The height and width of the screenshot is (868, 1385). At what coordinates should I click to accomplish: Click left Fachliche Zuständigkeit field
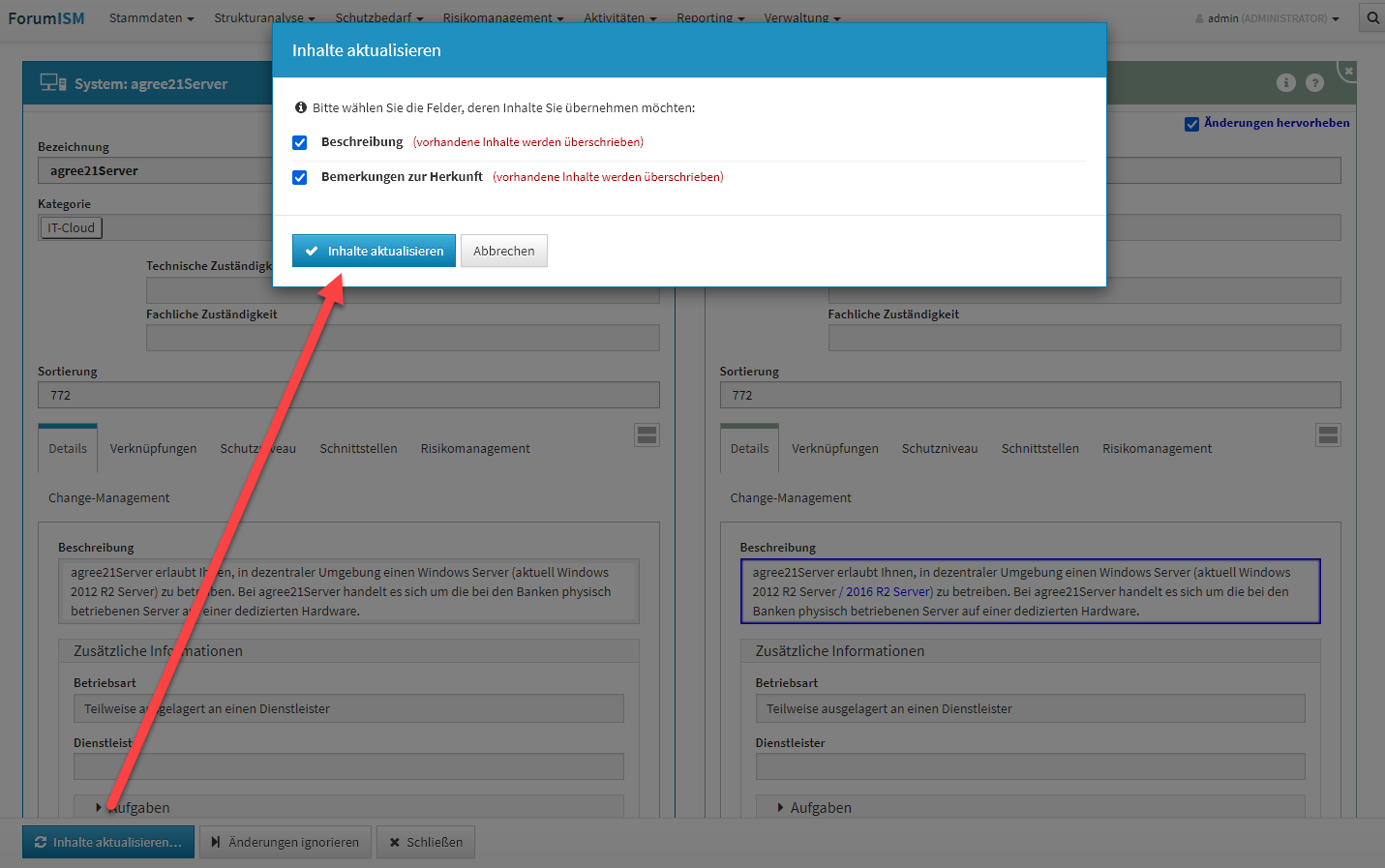403,338
